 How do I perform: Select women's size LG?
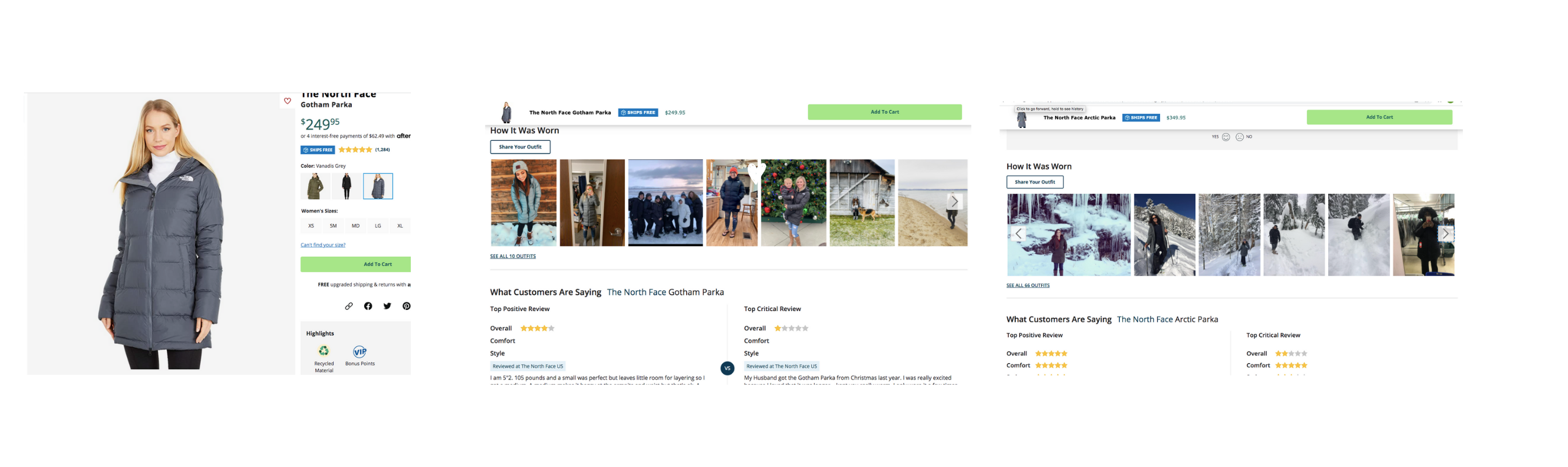click(x=378, y=226)
